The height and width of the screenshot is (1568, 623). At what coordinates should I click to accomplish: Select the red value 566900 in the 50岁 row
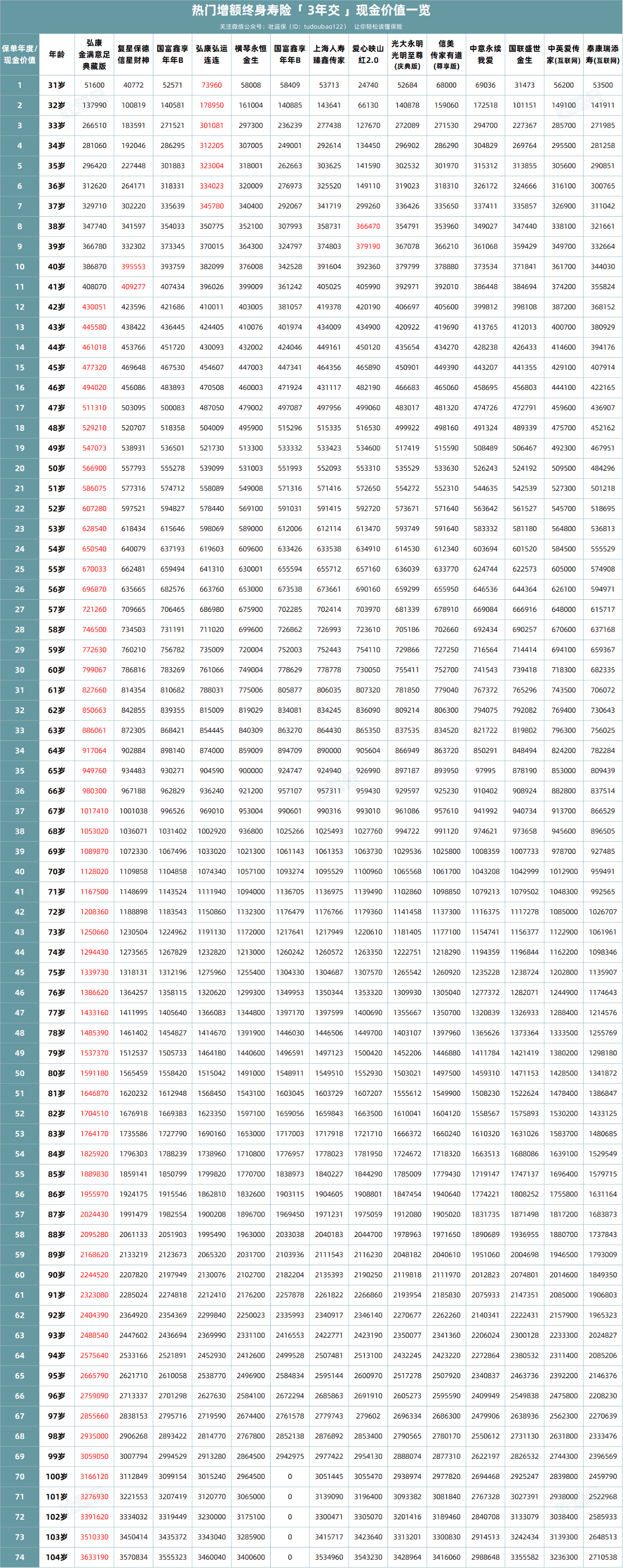(x=94, y=468)
